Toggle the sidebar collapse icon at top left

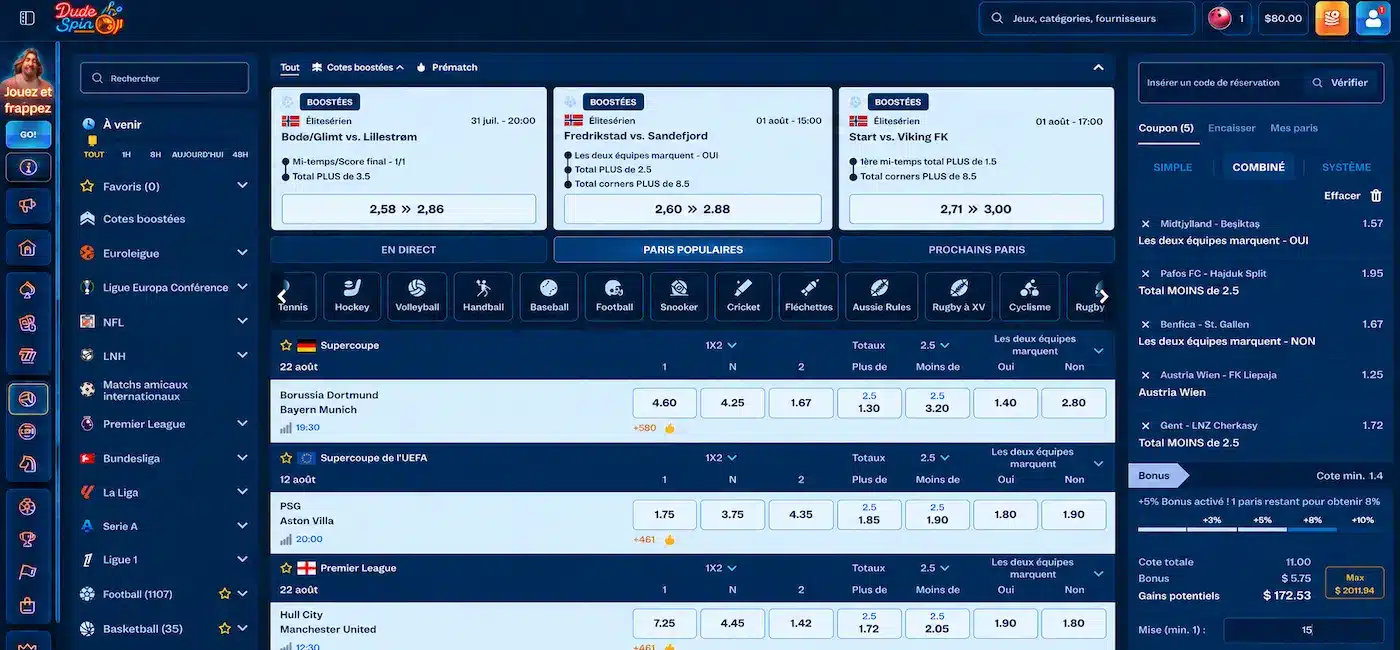[27, 18]
